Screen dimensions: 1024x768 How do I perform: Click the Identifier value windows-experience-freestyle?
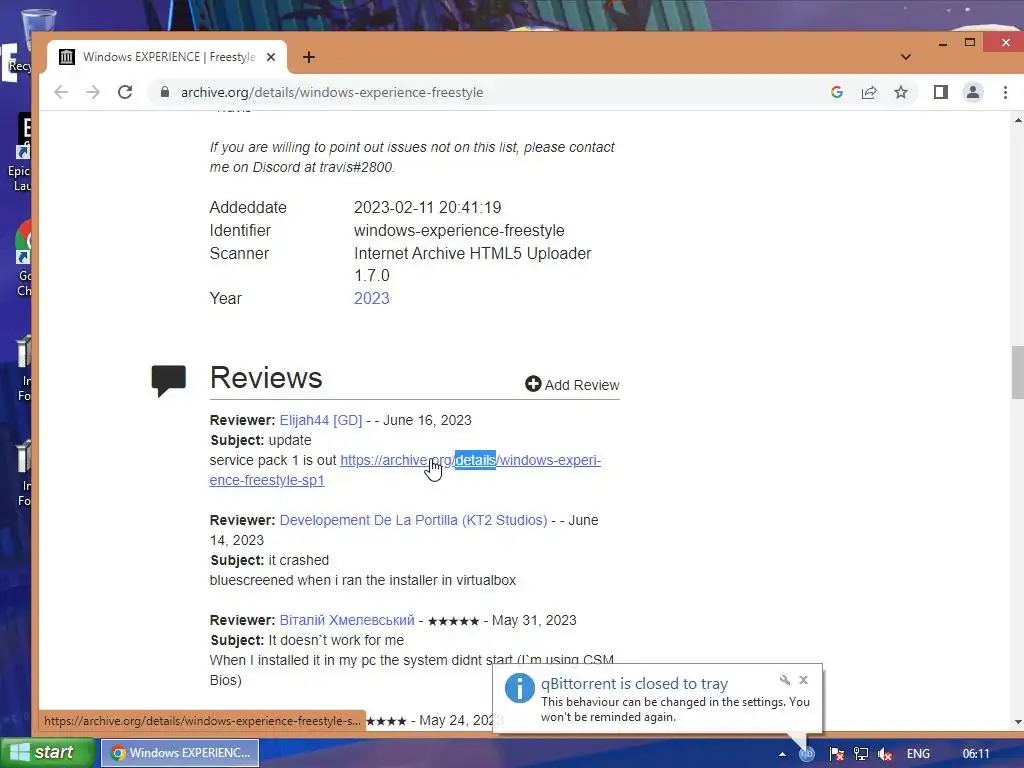point(459,231)
